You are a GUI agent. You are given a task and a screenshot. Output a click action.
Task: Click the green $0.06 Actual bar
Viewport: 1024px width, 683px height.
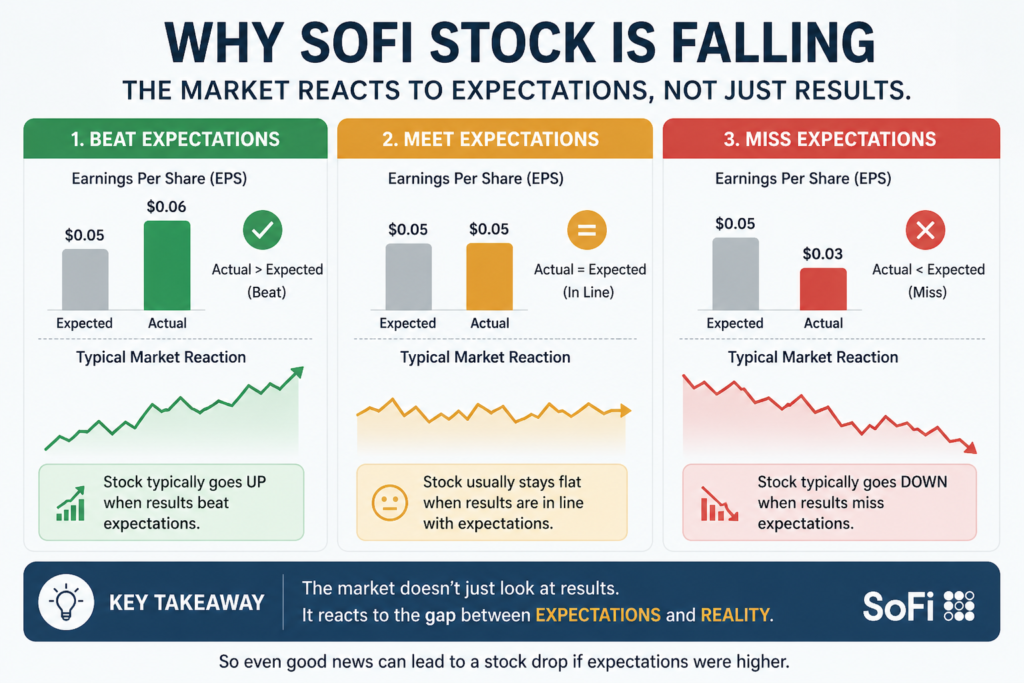point(167,265)
